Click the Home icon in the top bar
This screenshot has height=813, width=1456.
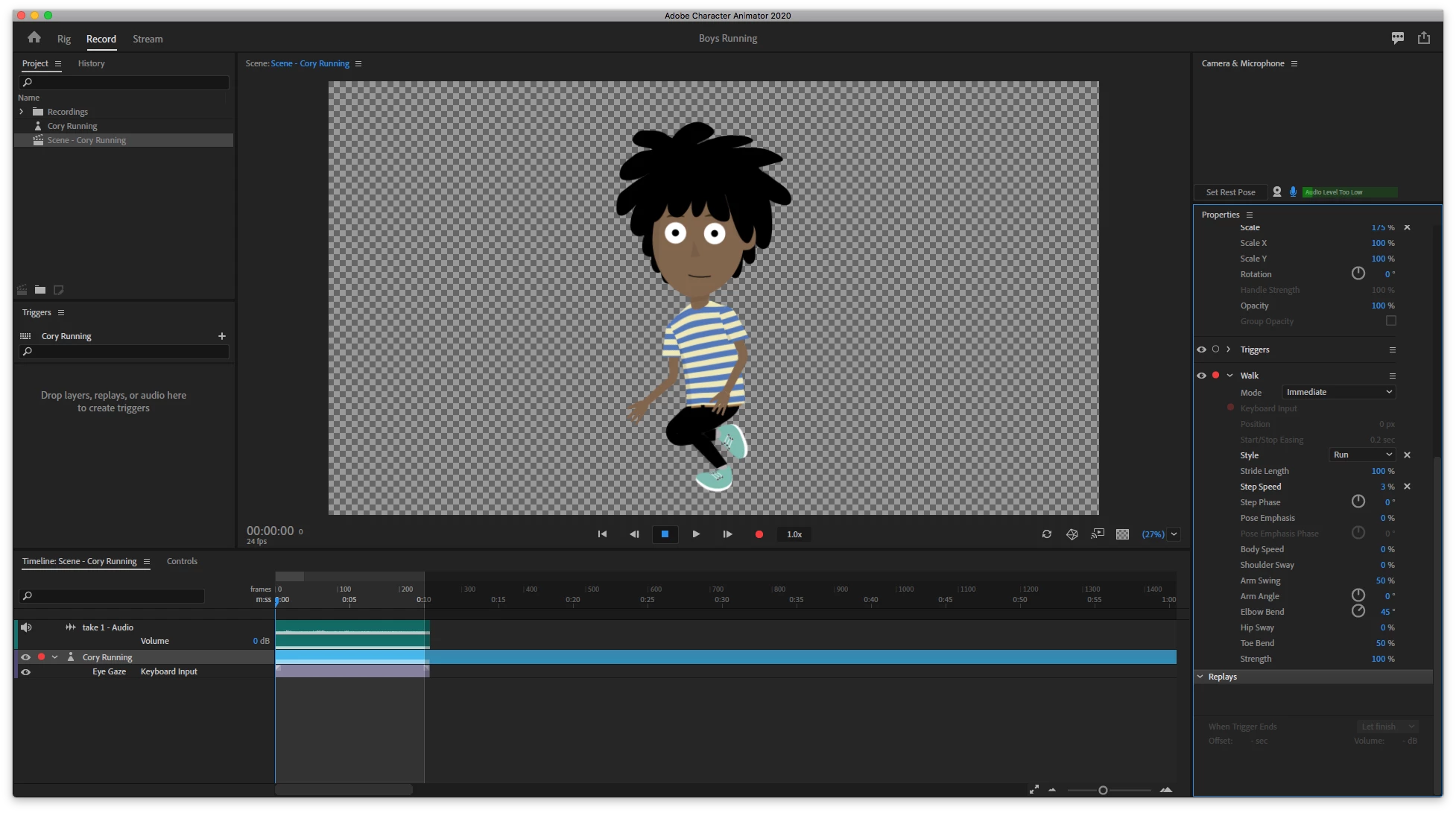pos(34,38)
